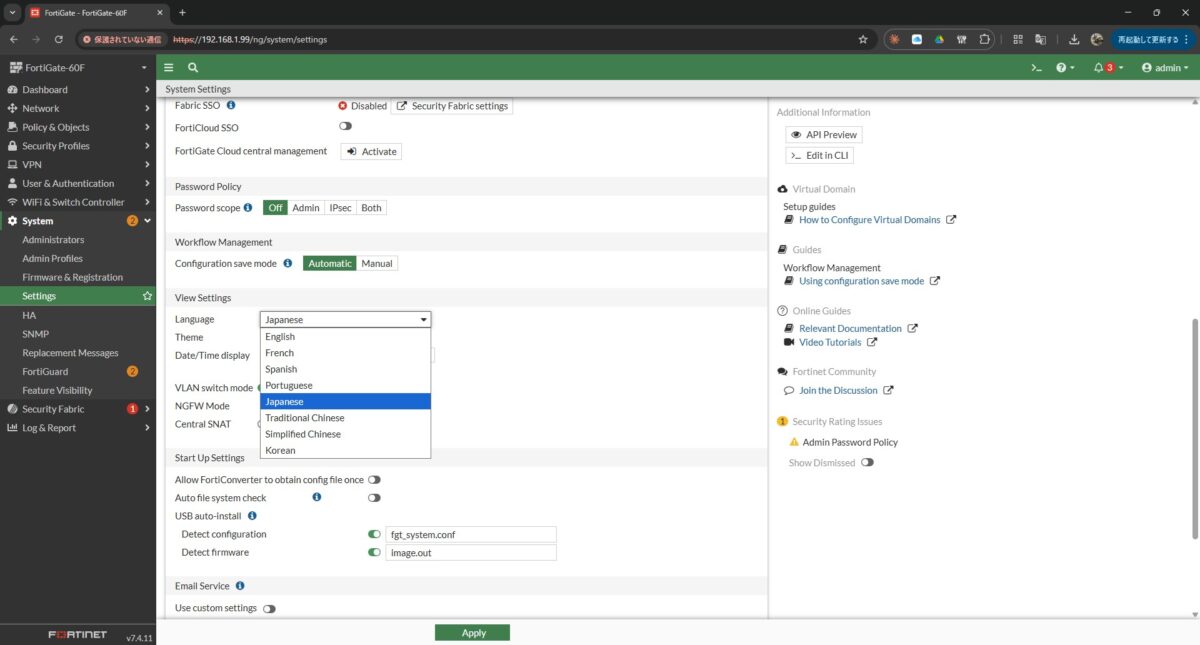Toggle the hamburger menu icon

(169, 67)
